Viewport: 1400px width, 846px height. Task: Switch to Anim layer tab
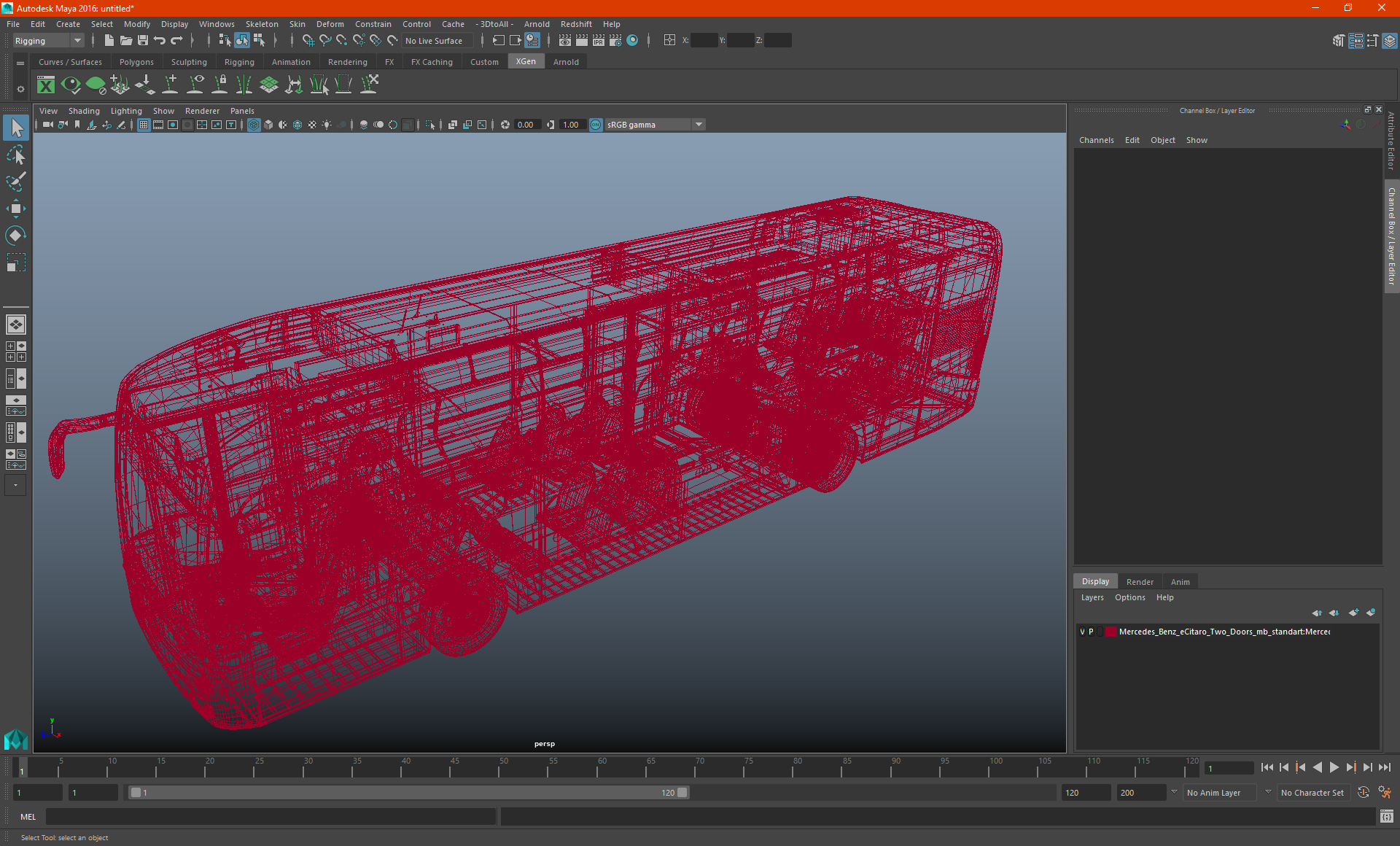click(1180, 582)
